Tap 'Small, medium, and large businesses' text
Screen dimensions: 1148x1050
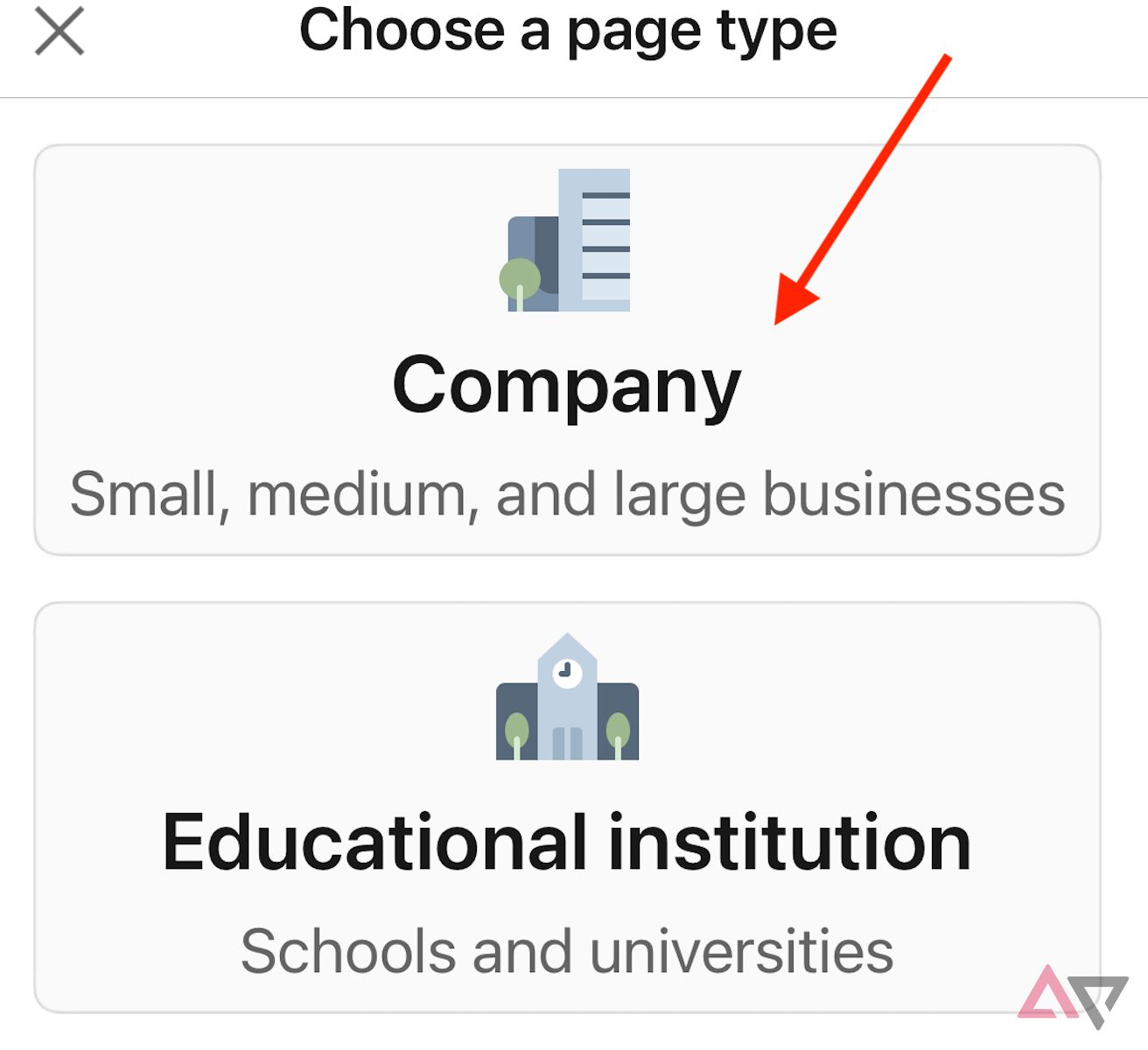tap(567, 495)
